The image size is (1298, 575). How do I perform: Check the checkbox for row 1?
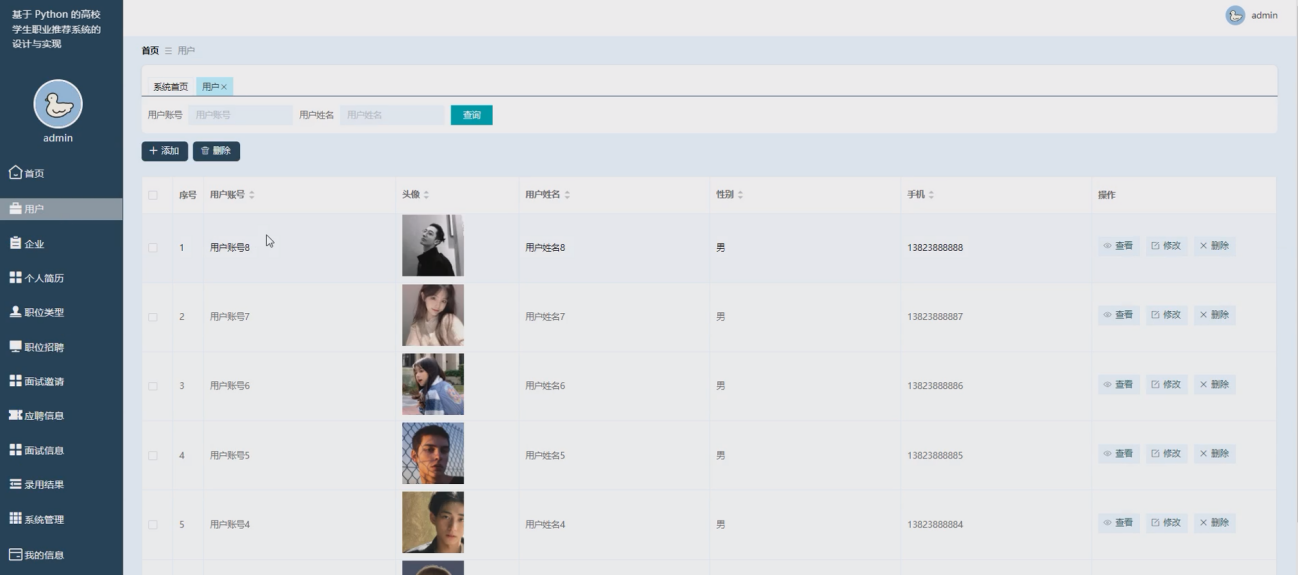tap(153, 247)
